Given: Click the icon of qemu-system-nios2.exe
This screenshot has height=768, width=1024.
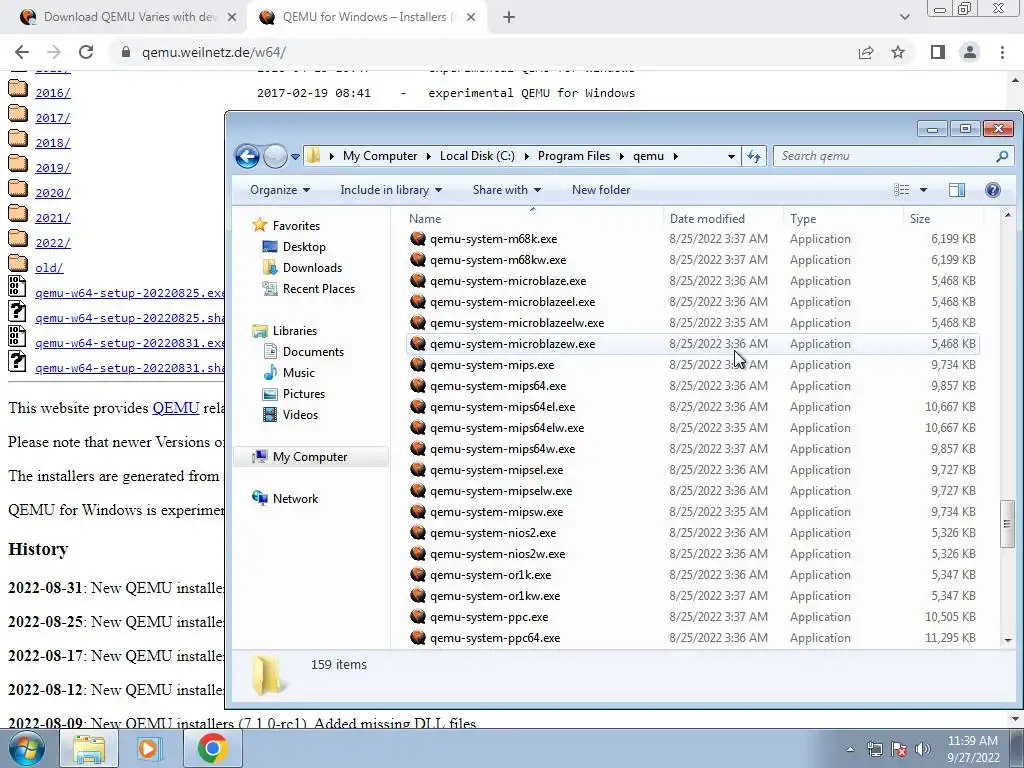Looking at the screenshot, I should click(x=418, y=533).
